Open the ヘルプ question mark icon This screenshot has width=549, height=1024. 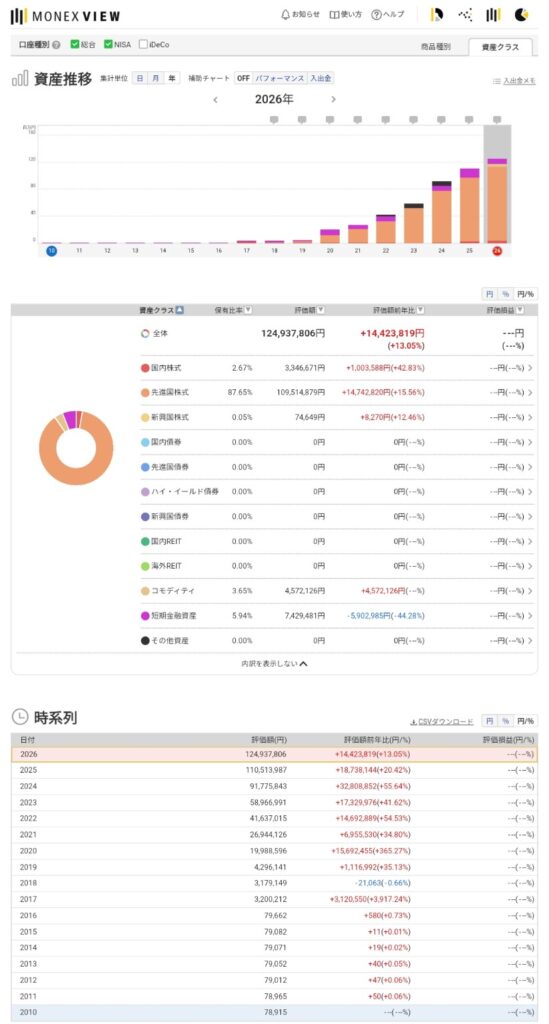388,14
